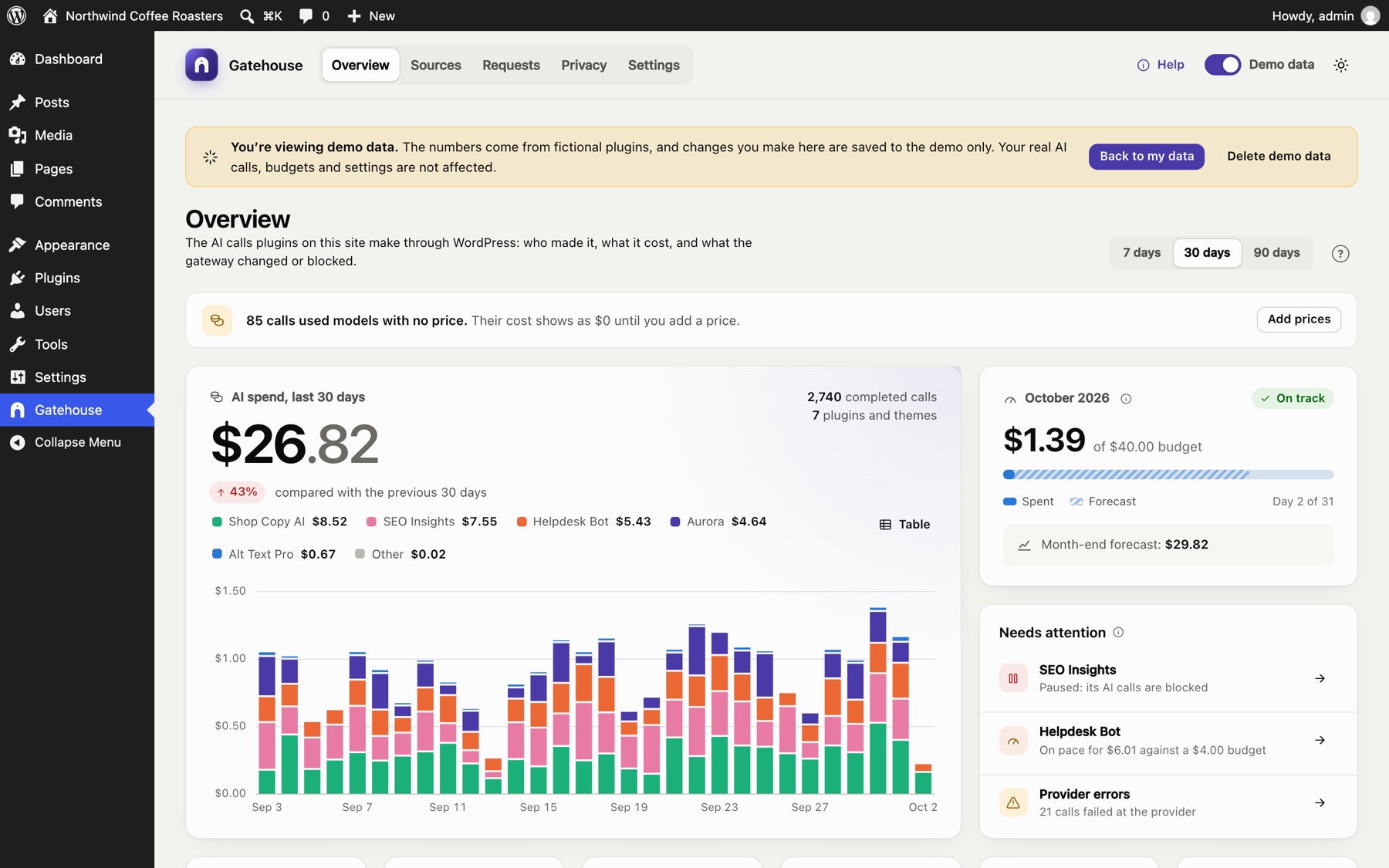Toggle Aurora legend series
Image resolution: width=1389 pixels, height=868 pixels.
(718, 522)
